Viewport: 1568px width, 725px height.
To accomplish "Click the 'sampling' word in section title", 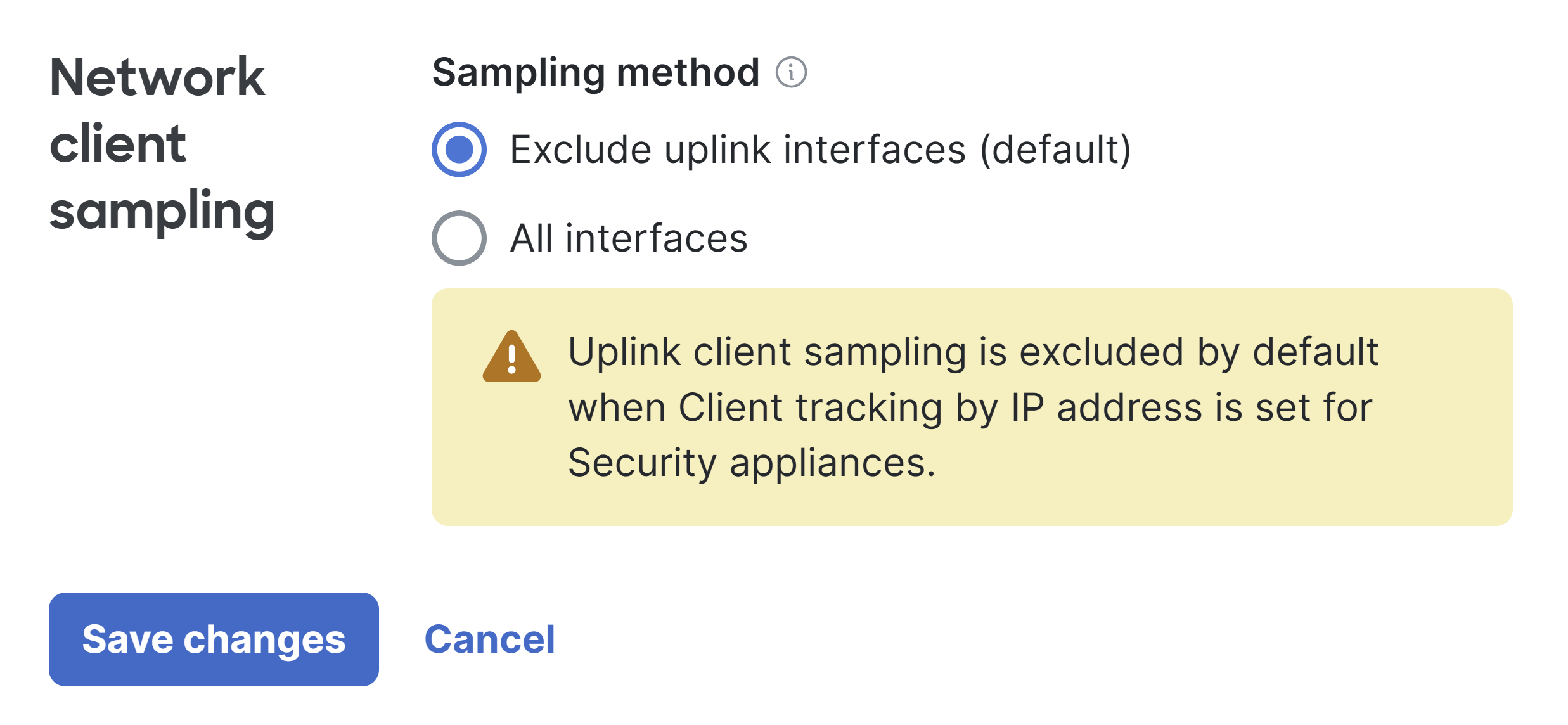I will [162, 212].
